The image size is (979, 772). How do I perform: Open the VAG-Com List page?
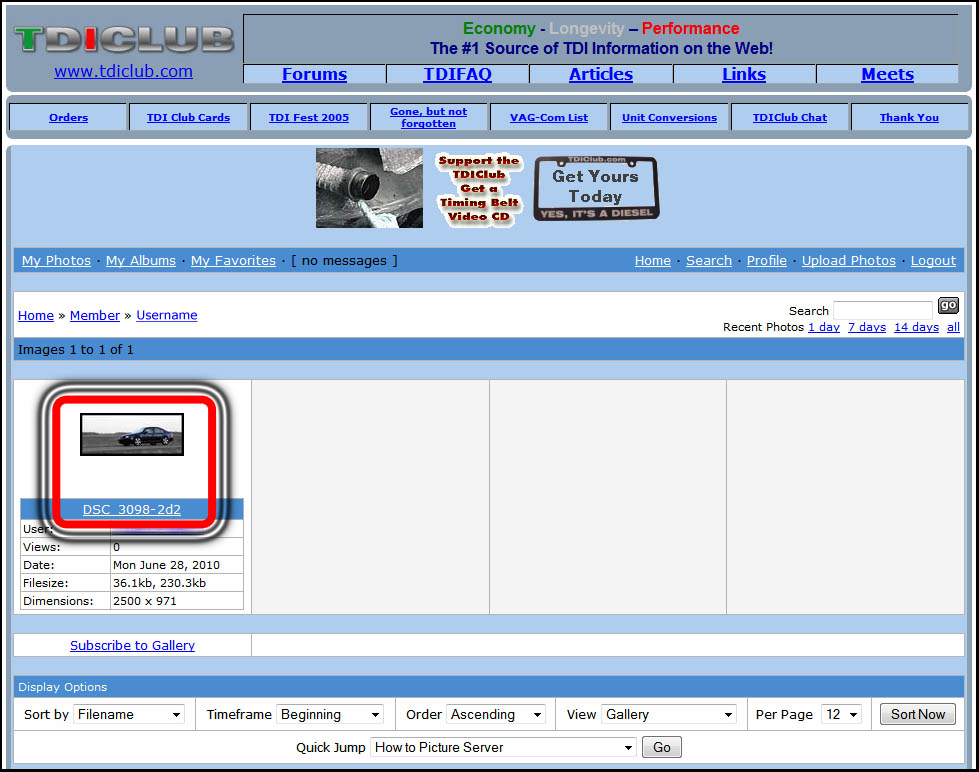pos(549,117)
